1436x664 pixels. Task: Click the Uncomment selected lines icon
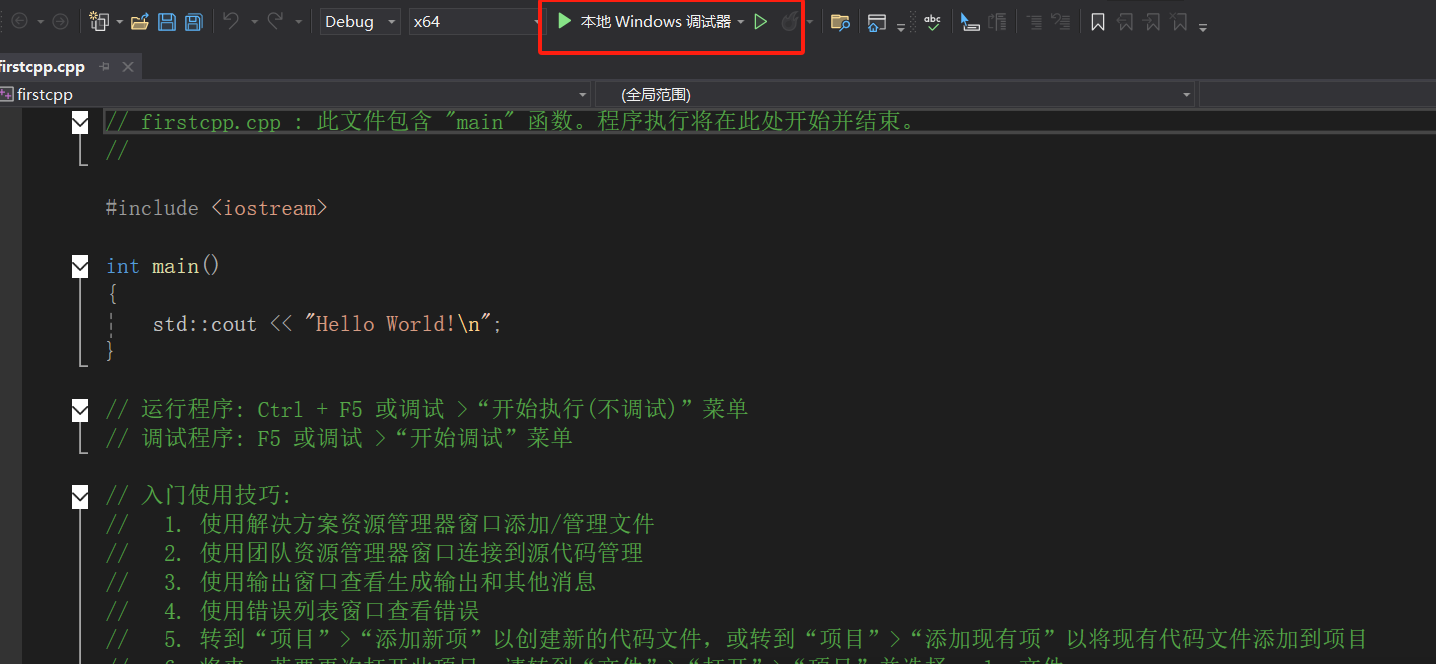pos(1061,22)
